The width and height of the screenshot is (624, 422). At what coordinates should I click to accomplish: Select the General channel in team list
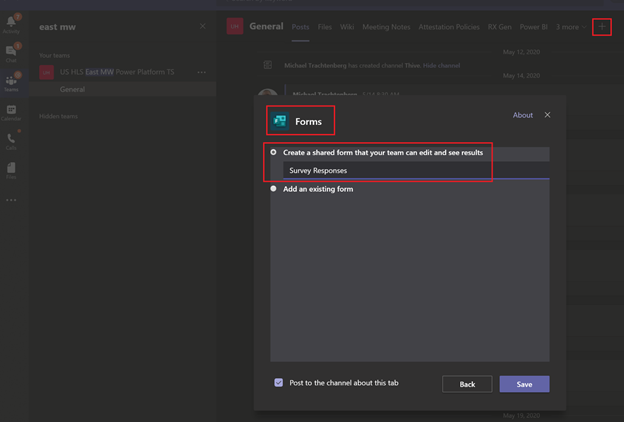tap(123, 89)
